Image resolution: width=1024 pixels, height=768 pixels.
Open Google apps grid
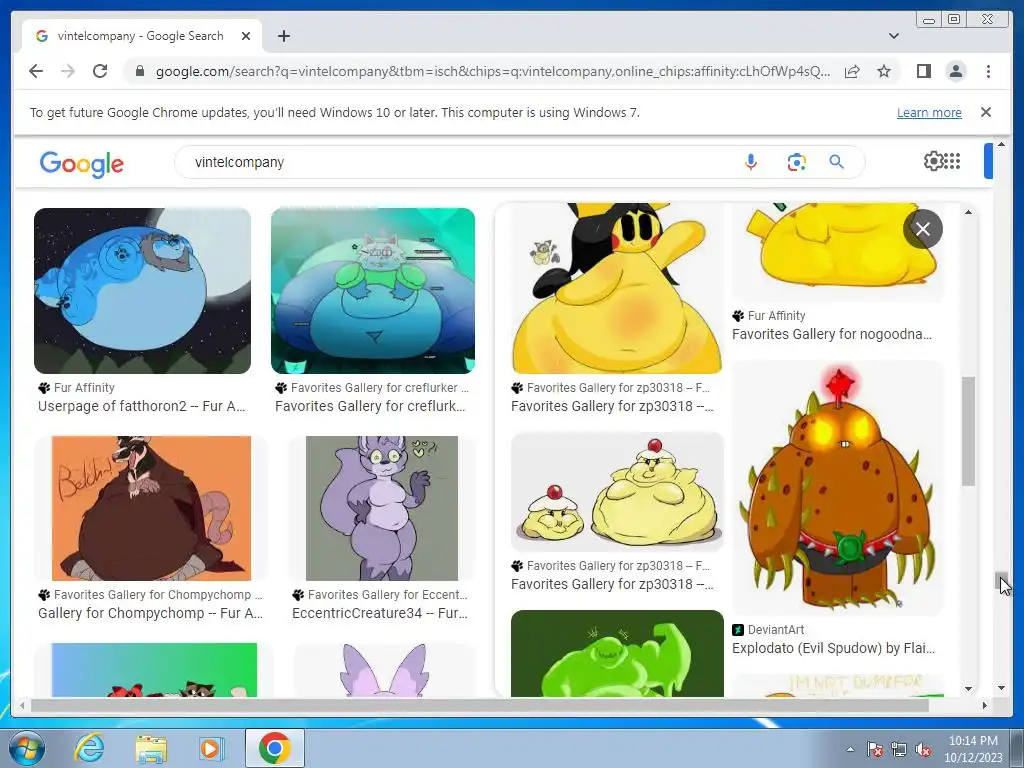[x=952, y=161]
